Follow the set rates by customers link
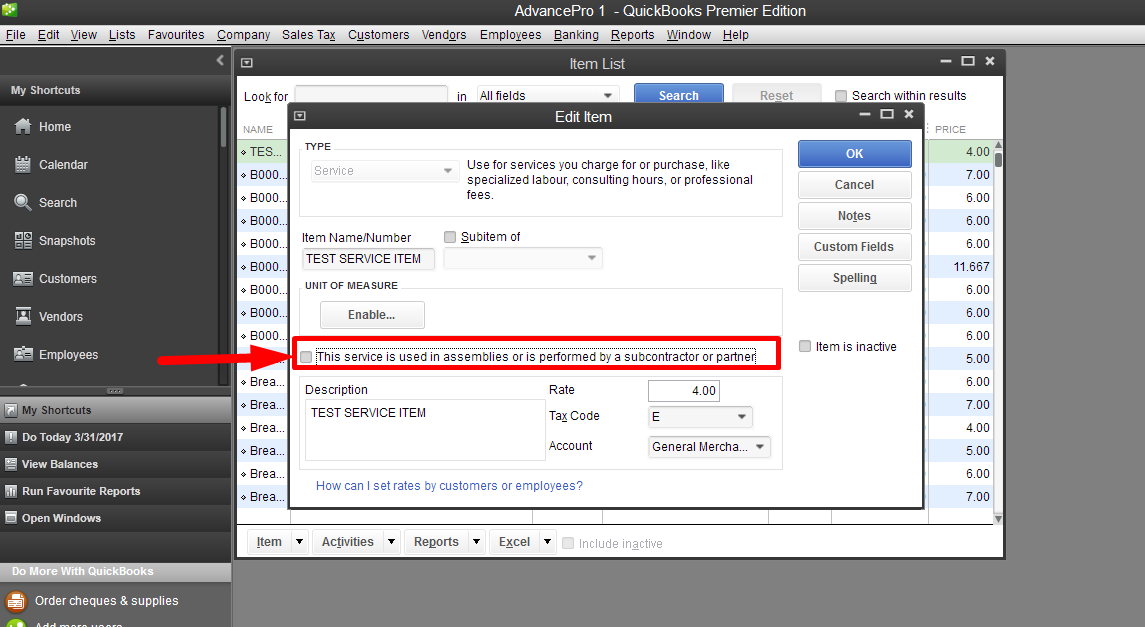This screenshot has width=1145, height=627. click(449, 486)
